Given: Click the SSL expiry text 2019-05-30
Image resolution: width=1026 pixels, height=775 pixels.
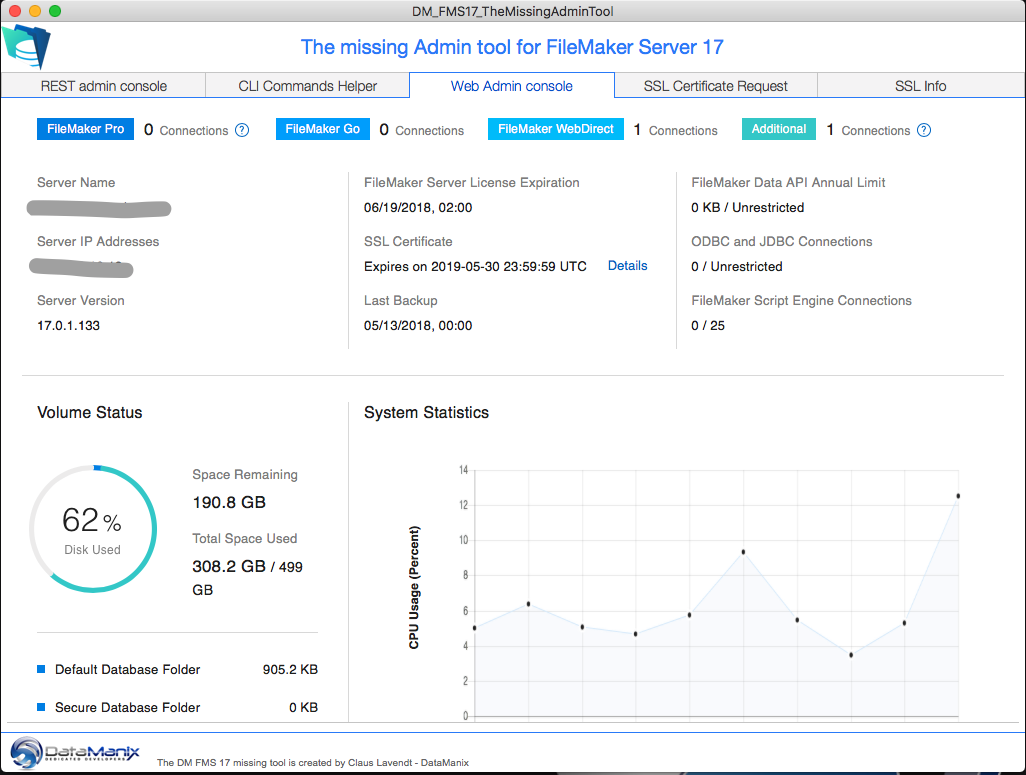Looking at the screenshot, I should pos(475,266).
